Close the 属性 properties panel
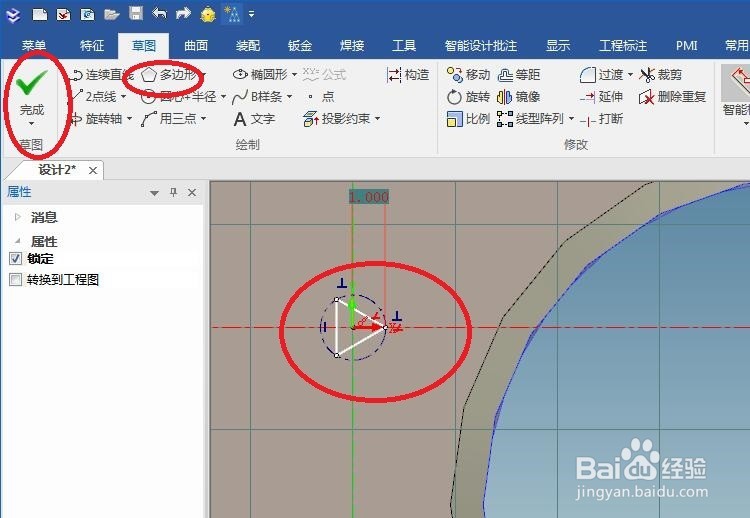The height and width of the screenshot is (518, 750). pos(192,192)
